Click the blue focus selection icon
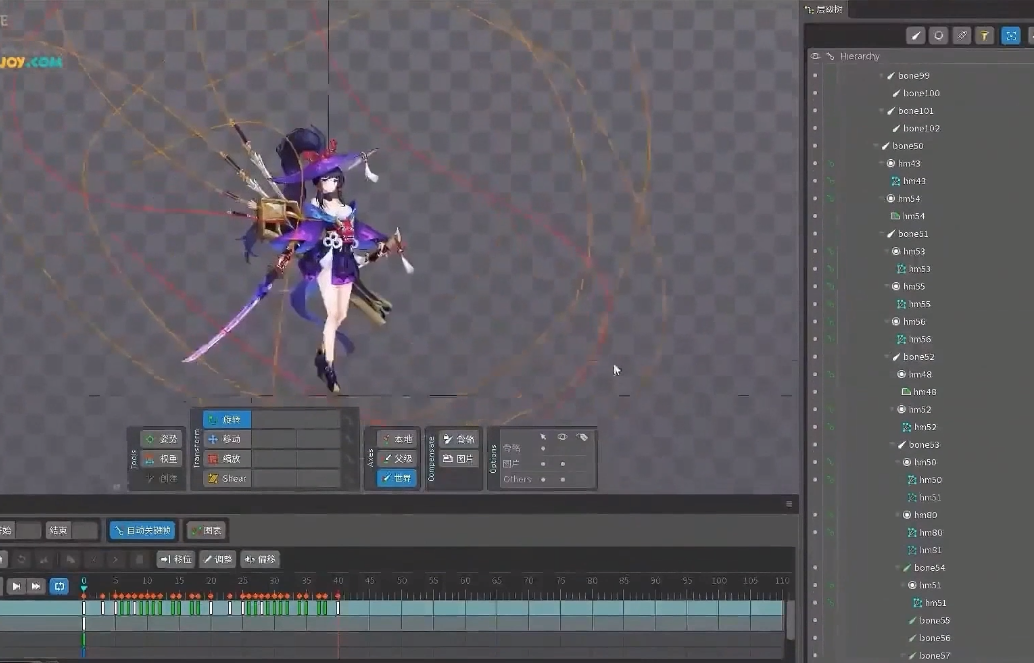Image resolution: width=1034 pixels, height=663 pixels. click(x=1011, y=36)
